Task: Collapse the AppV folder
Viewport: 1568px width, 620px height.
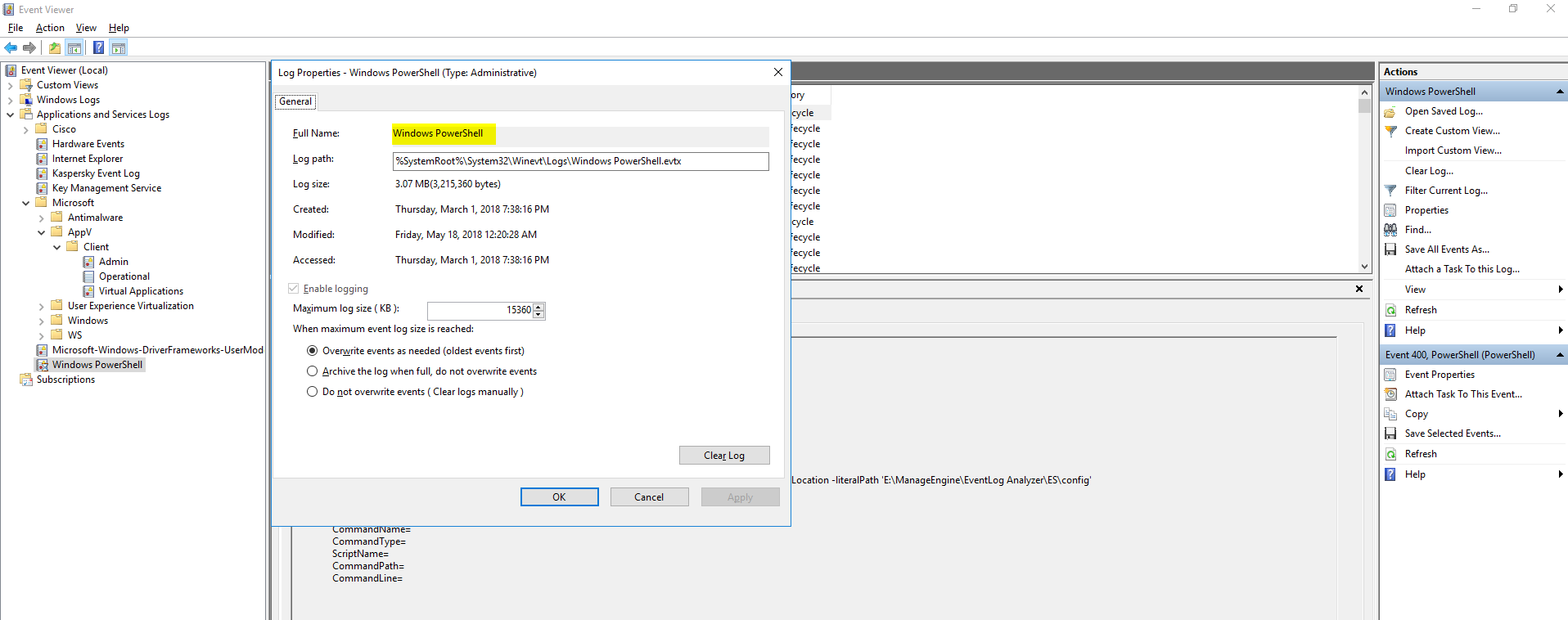Action: coord(42,232)
